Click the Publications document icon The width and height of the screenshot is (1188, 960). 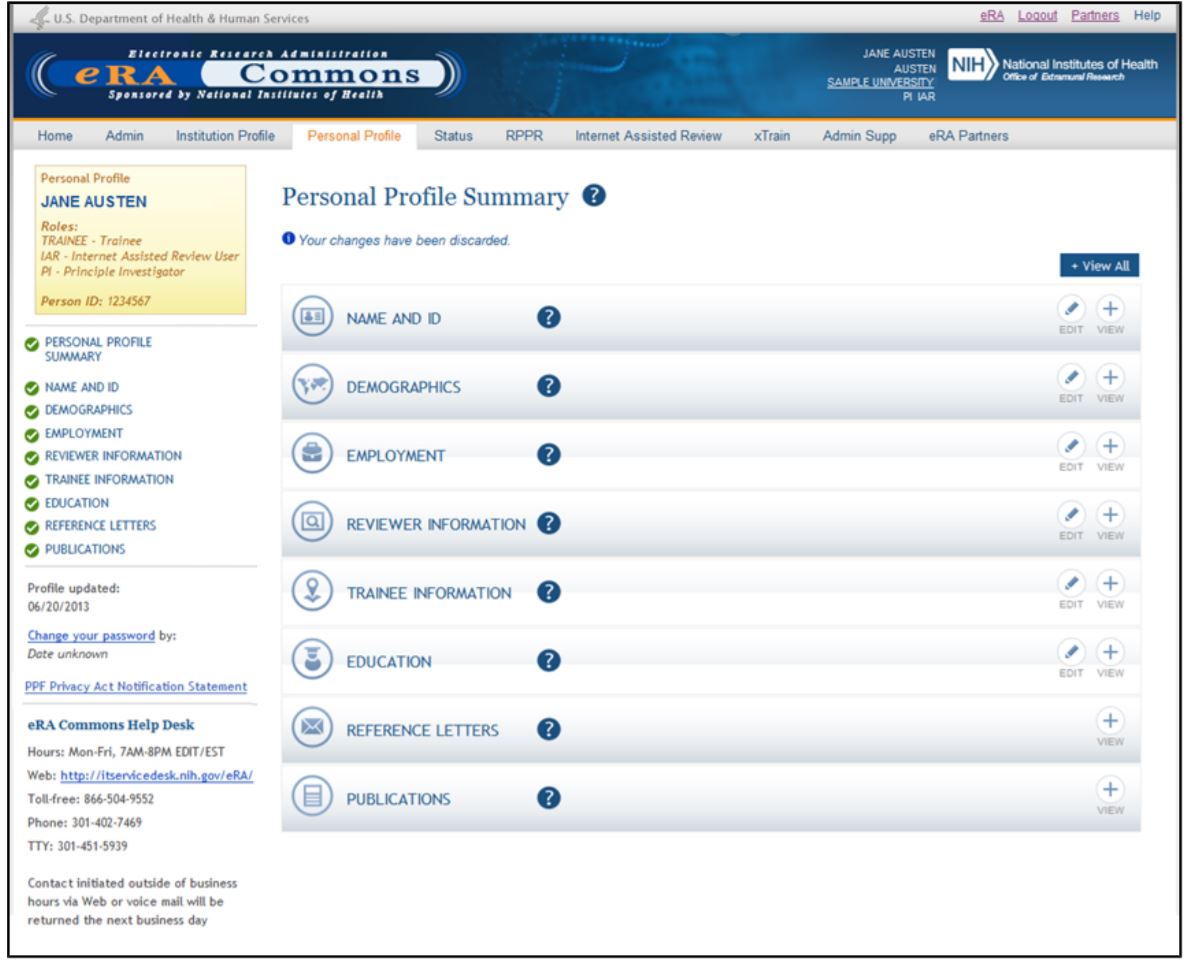click(312, 797)
